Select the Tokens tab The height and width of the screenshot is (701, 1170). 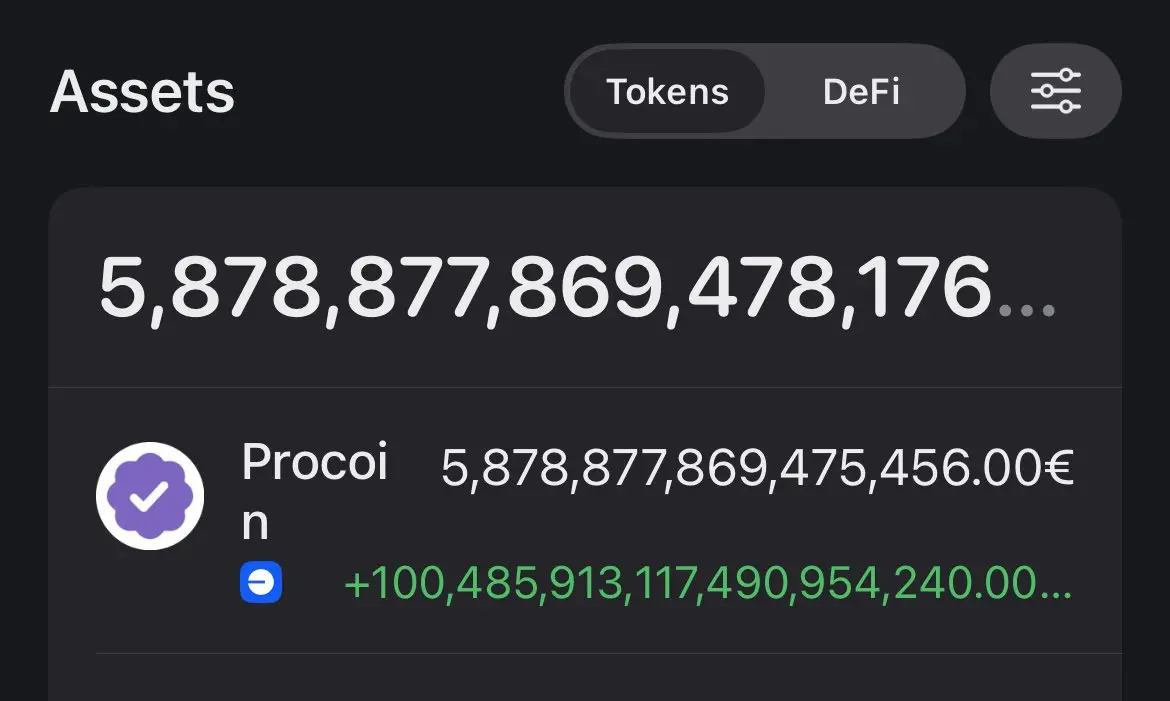click(667, 91)
